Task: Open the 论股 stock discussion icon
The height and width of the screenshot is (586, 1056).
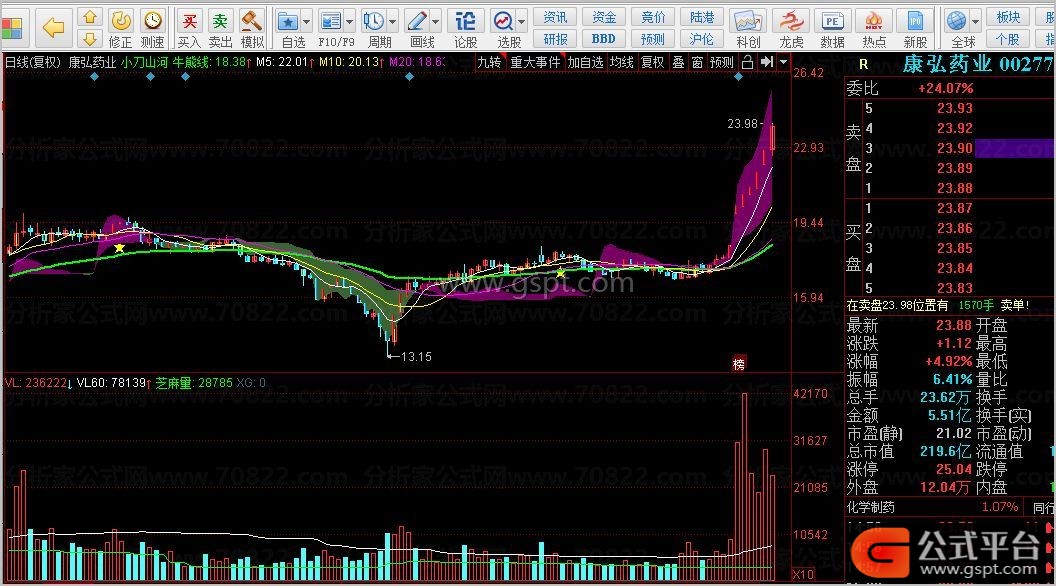Action: 465,22
